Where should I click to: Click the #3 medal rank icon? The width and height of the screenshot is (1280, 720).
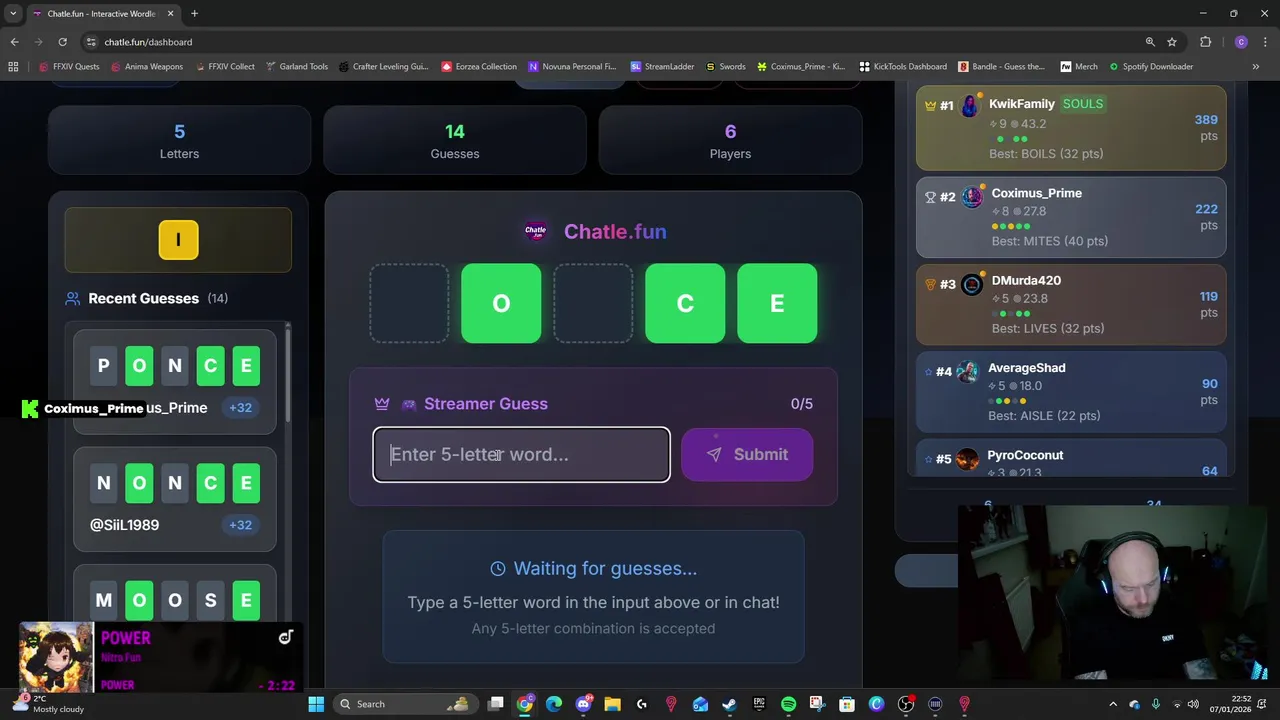point(930,284)
